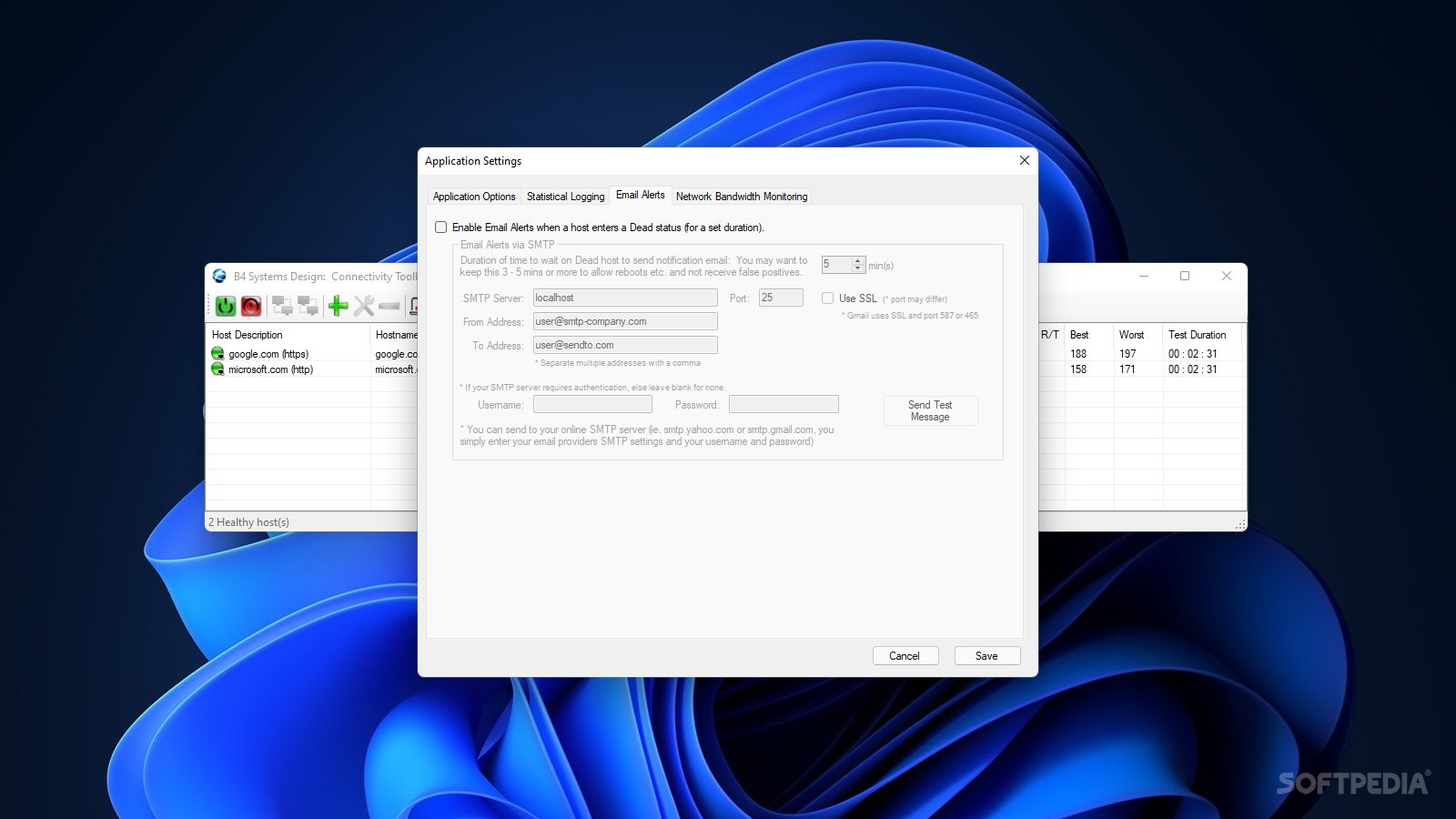
Task: Click the grey minus remove-host icon
Action: 389,306
